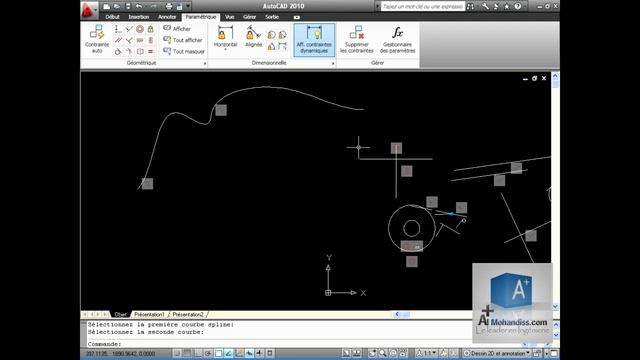
Task: Open the AutoCAD application menu button
Action: [x=89, y=10]
